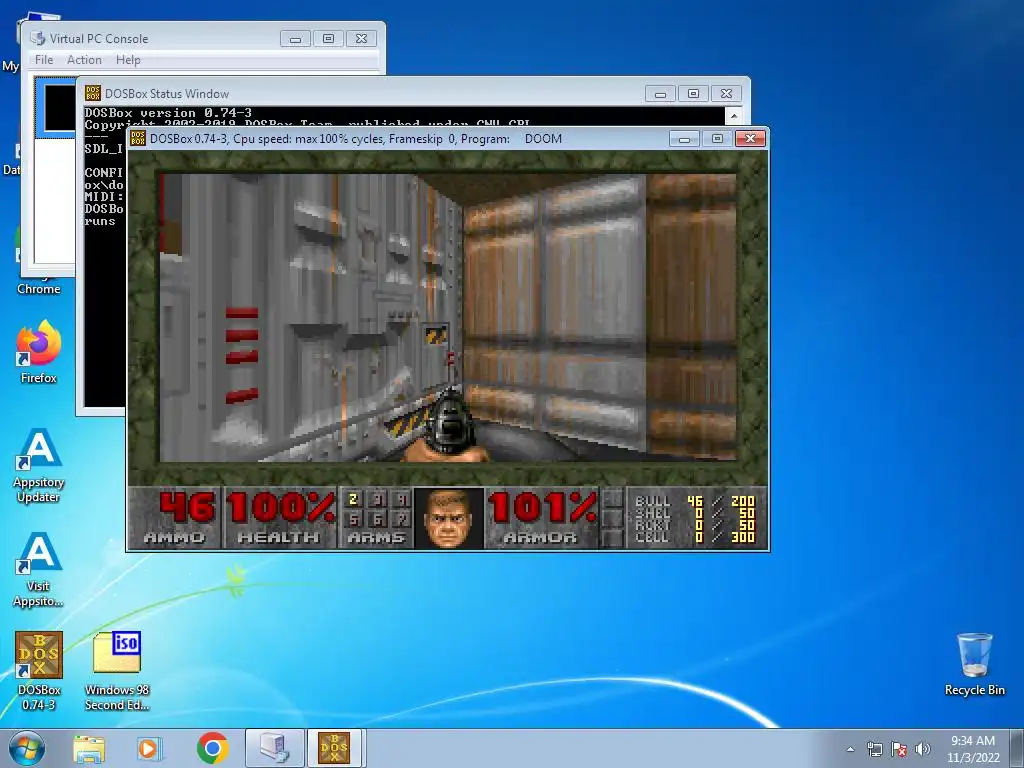Open the Windows Start orb
Viewport: 1024px width, 768px height.
[x=26, y=748]
